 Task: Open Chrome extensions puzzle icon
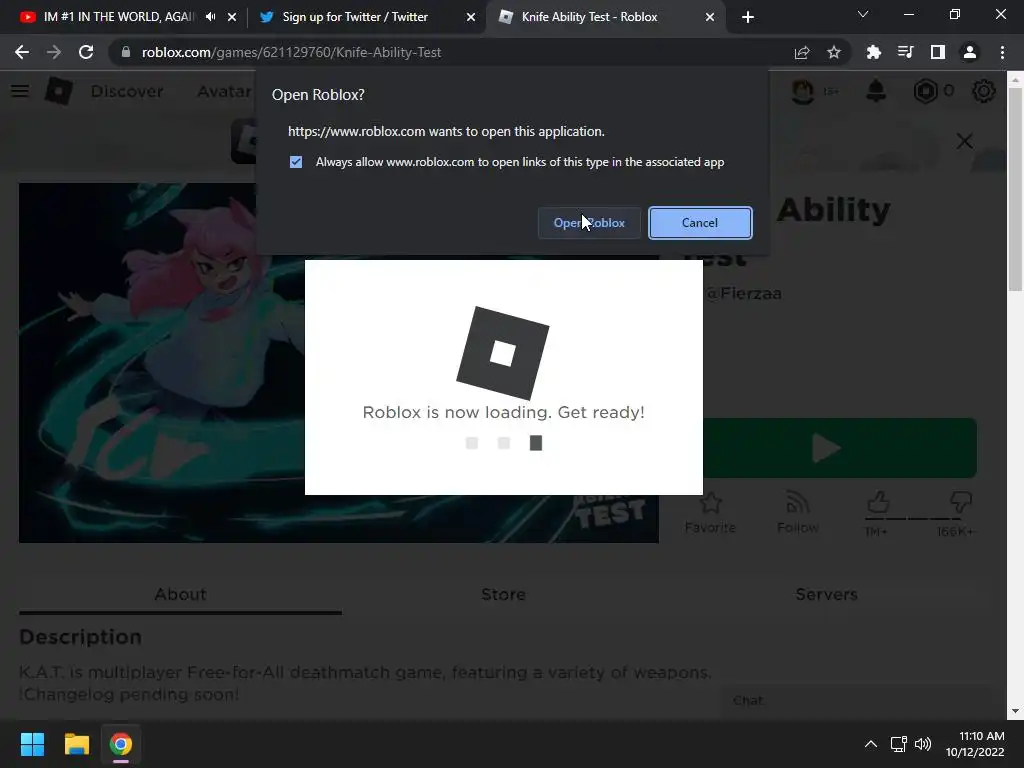coord(873,52)
